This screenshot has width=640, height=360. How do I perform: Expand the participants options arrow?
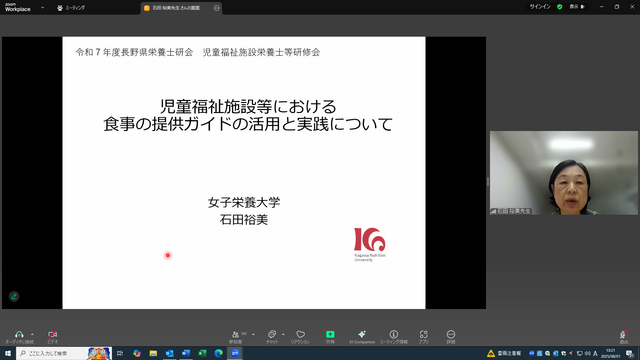(x=253, y=334)
